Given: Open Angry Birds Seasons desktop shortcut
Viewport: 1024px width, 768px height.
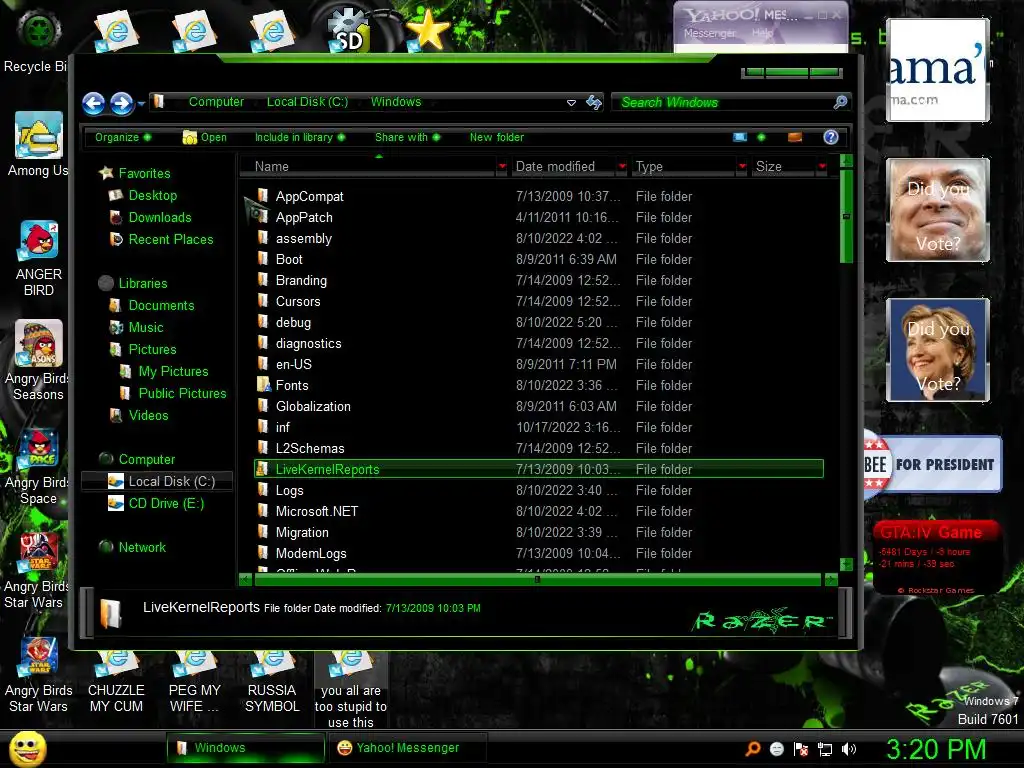Looking at the screenshot, I should [37, 360].
